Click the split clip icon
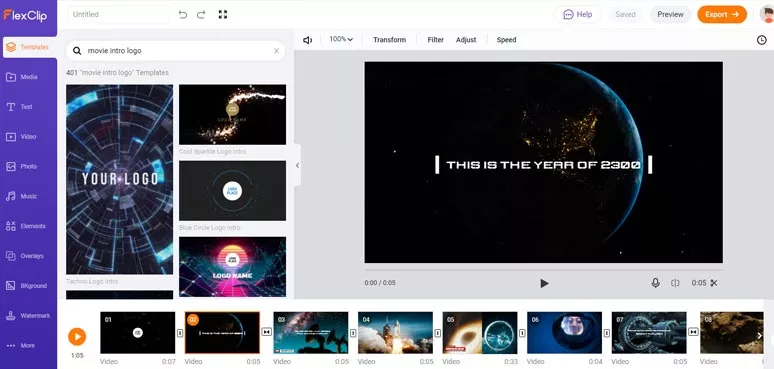The width and height of the screenshot is (774, 369). tap(675, 283)
